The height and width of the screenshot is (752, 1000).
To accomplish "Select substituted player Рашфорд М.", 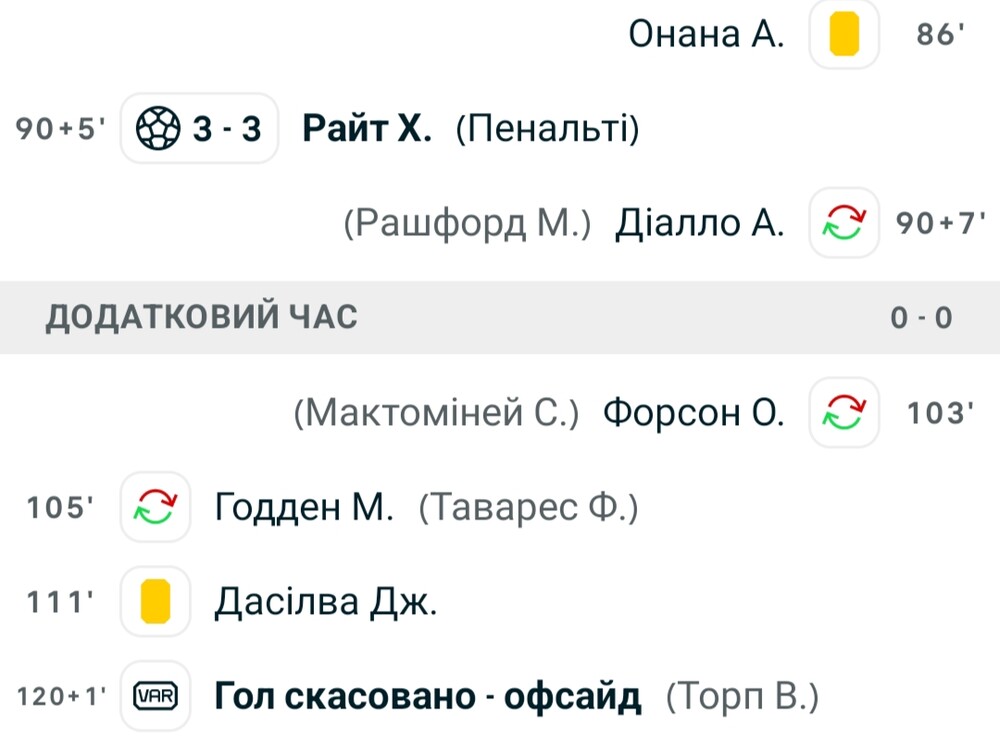I will 467,224.
